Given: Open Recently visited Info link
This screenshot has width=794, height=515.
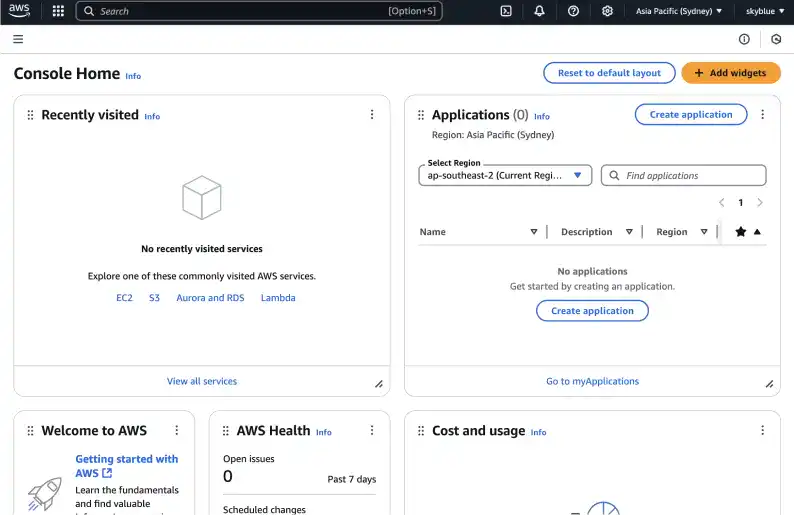Looking at the screenshot, I should click(152, 116).
